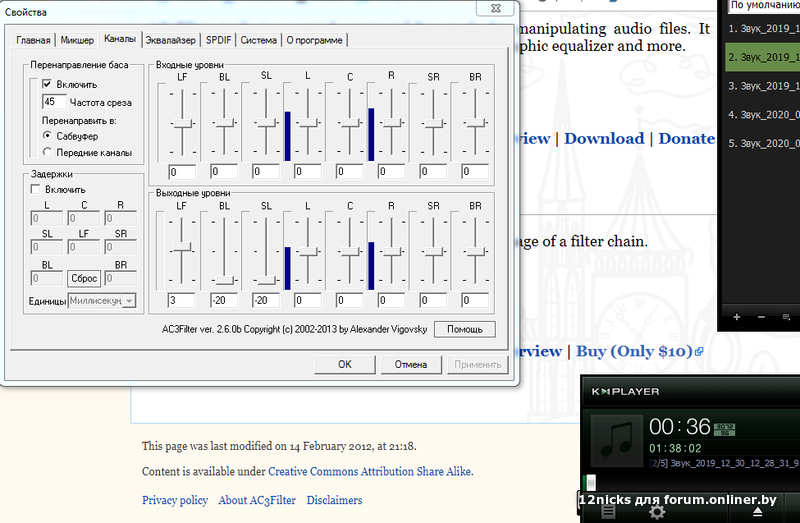The width and height of the screenshot is (800, 523).
Task: Open the Disclaimers link
Action: pos(334,500)
